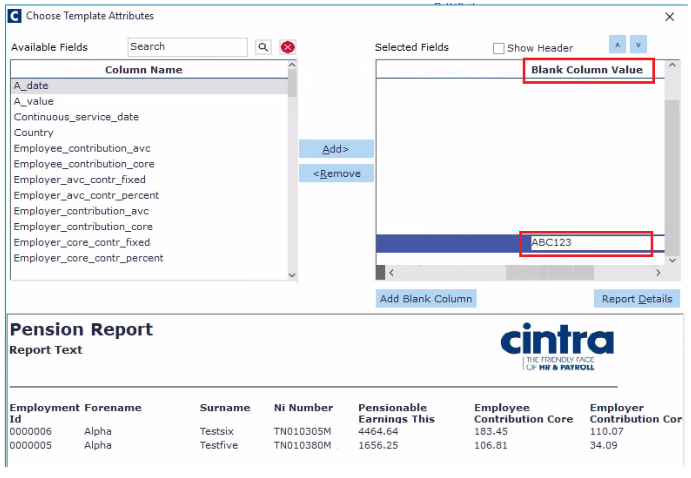Image resolution: width=691 pixels, height=478 pixels.
Task: Click right arrow of Selected Fields horizontal scrollbar
Action: (658, 273)
